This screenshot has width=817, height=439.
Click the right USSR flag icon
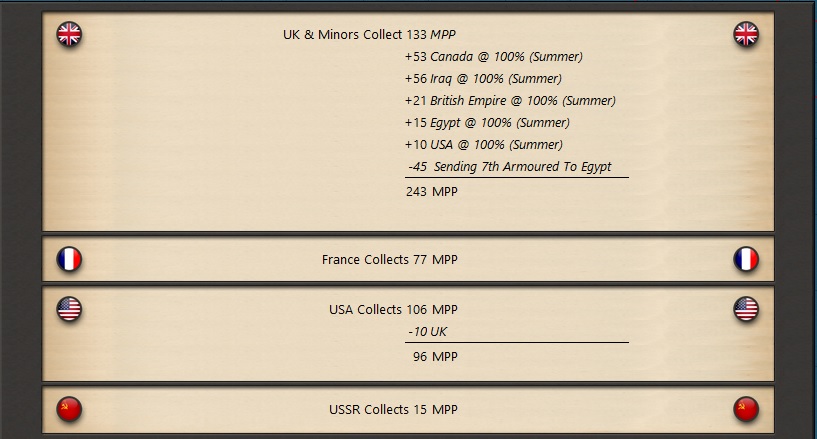click(746, 409)
